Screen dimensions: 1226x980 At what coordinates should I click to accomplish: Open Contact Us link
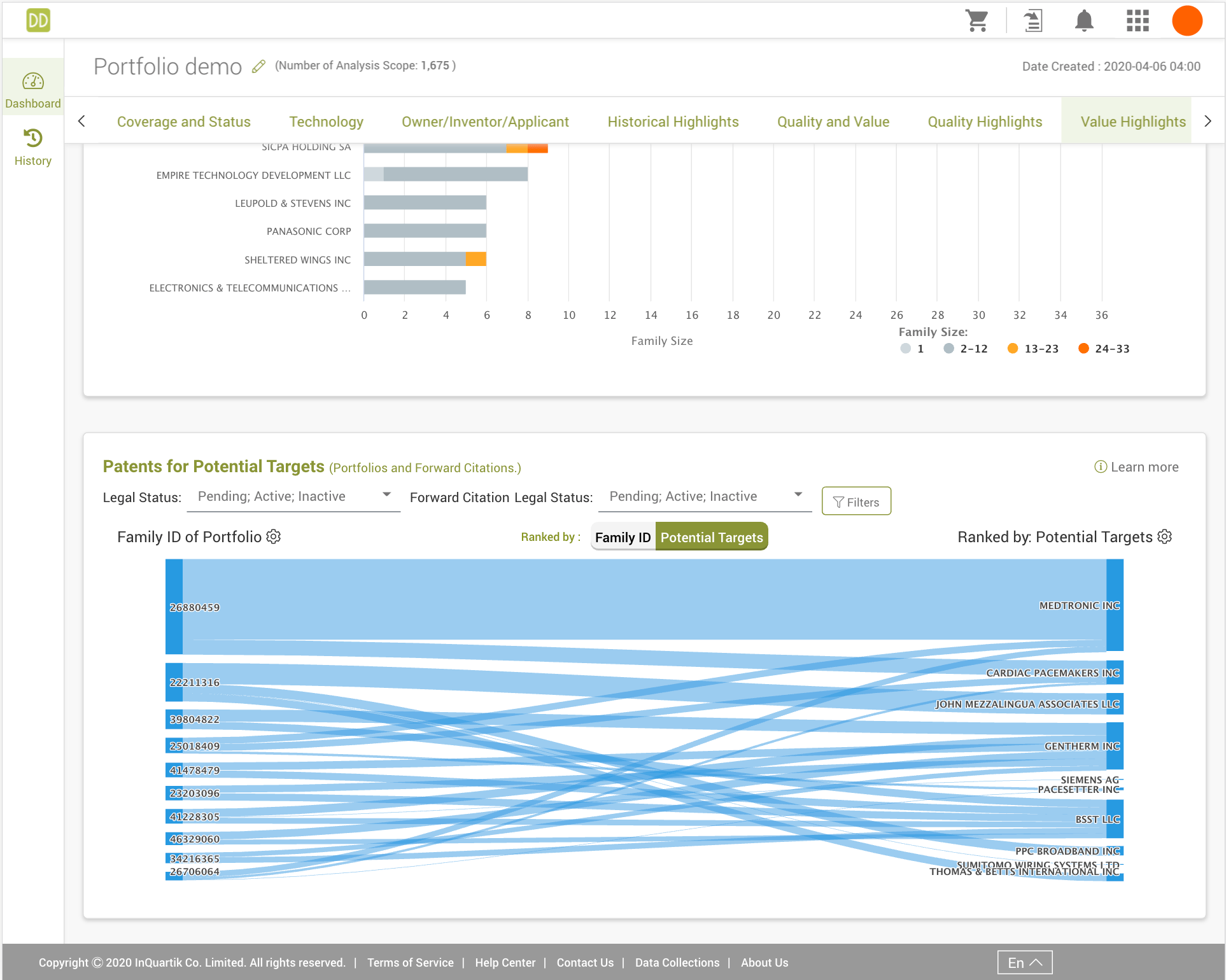pos(585,962)
